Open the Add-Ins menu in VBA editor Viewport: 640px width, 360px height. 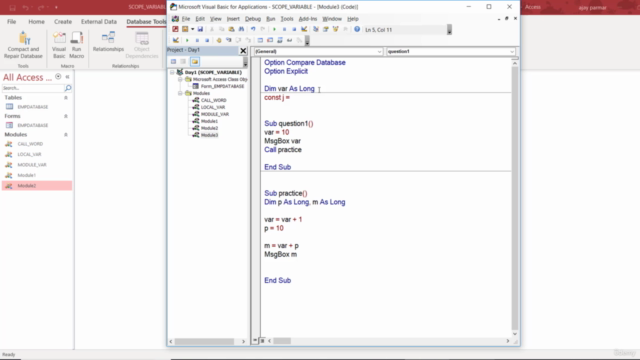click(308, 19)
